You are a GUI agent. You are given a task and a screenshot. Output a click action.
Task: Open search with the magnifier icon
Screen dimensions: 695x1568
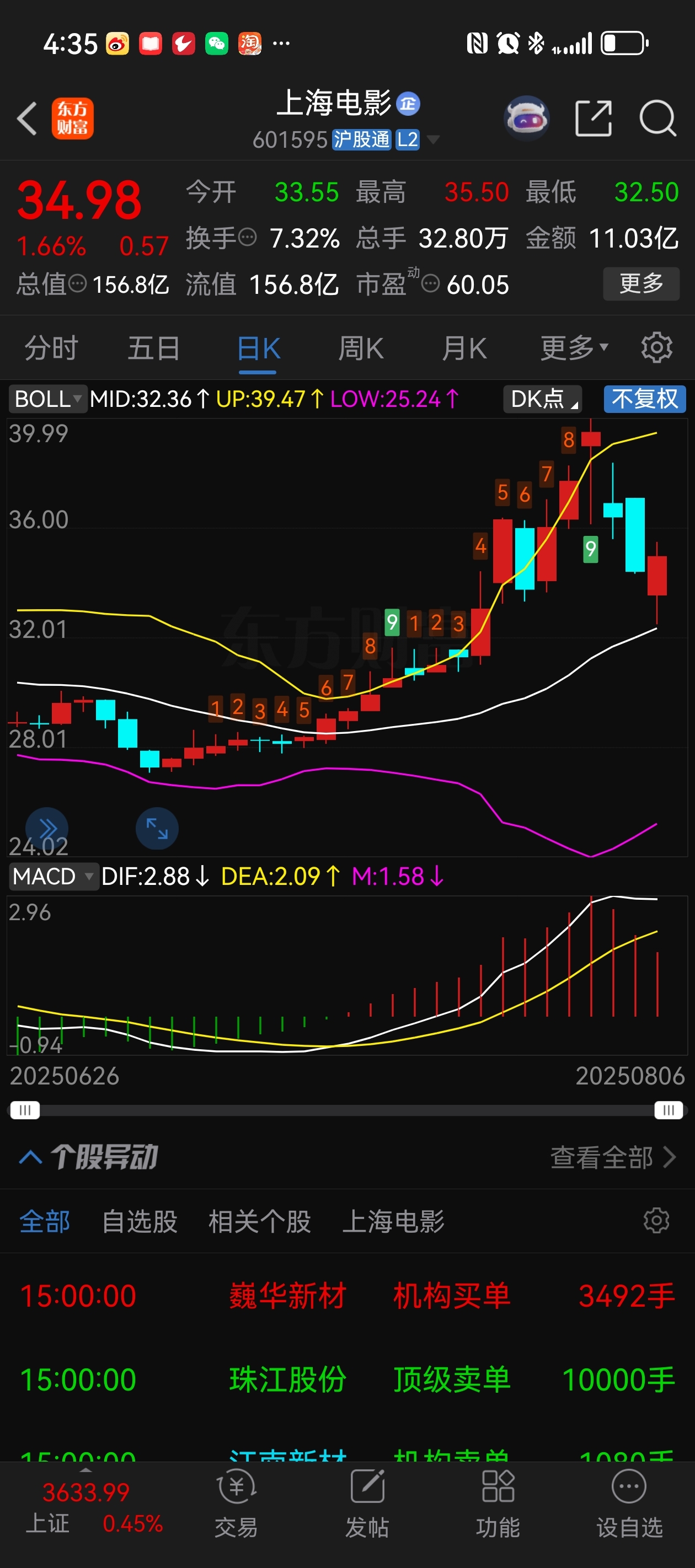(658, 118)
